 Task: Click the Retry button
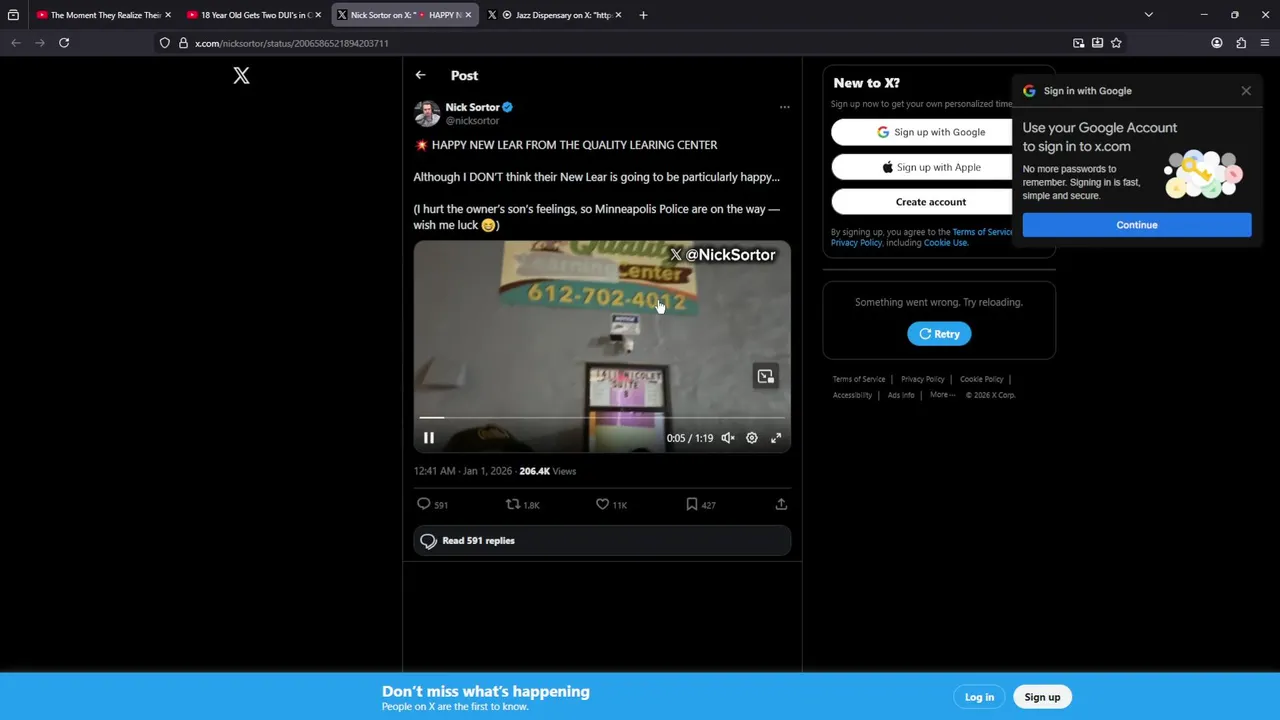[939, 334]
